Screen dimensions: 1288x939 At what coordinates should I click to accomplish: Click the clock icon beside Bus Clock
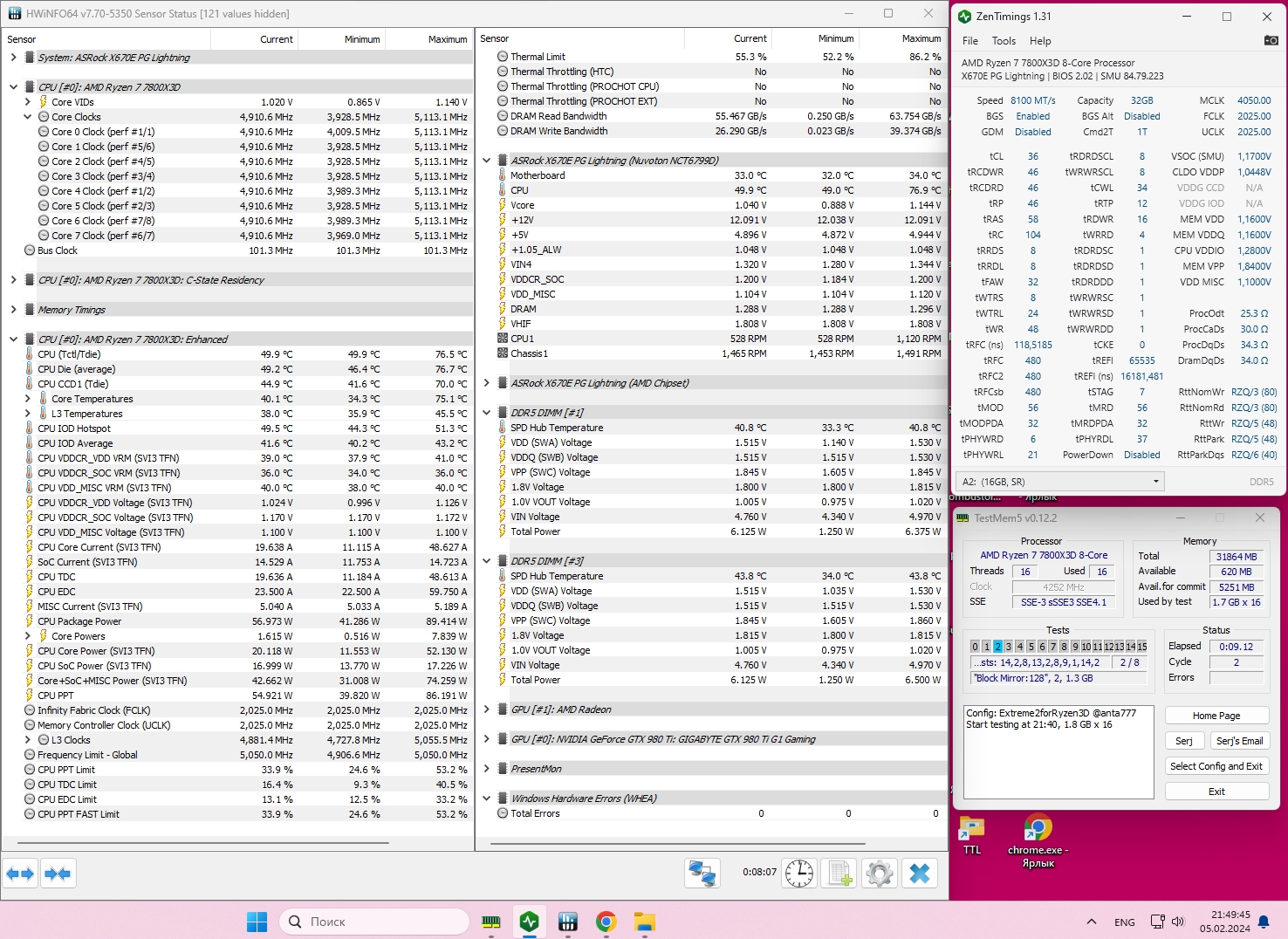[30, 250]
